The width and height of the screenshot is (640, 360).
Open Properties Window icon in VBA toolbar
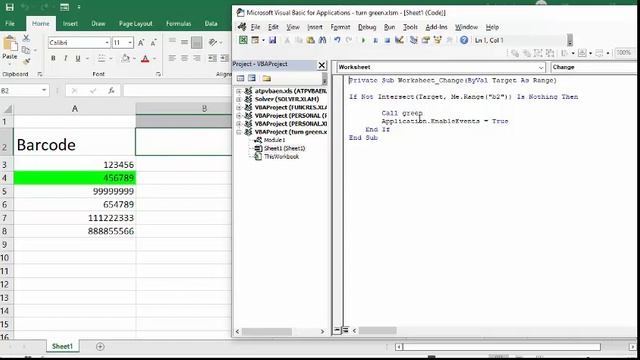[426, 40]
